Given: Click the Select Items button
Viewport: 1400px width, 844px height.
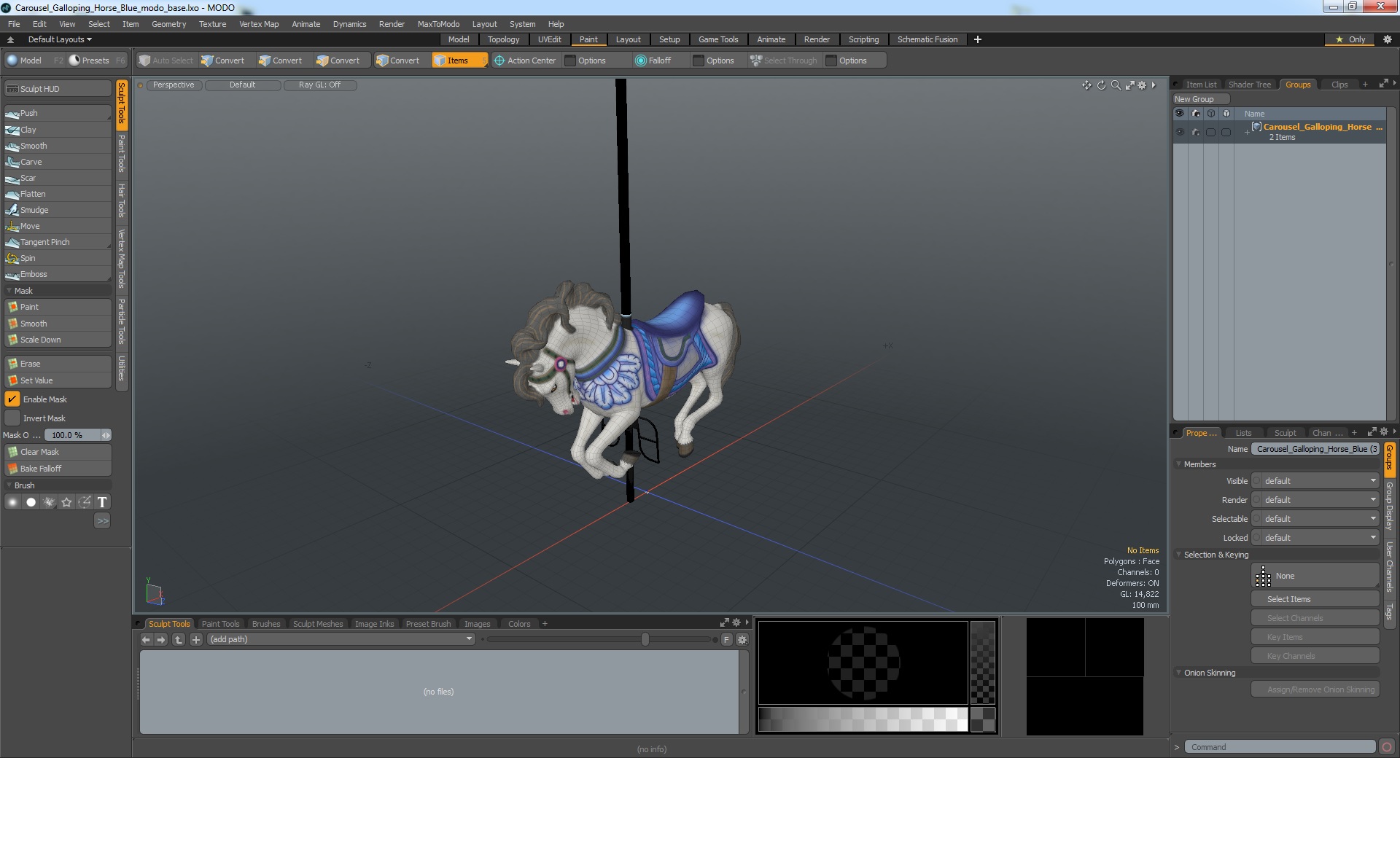Looking at the screenshot, I should pos(1315,599).
